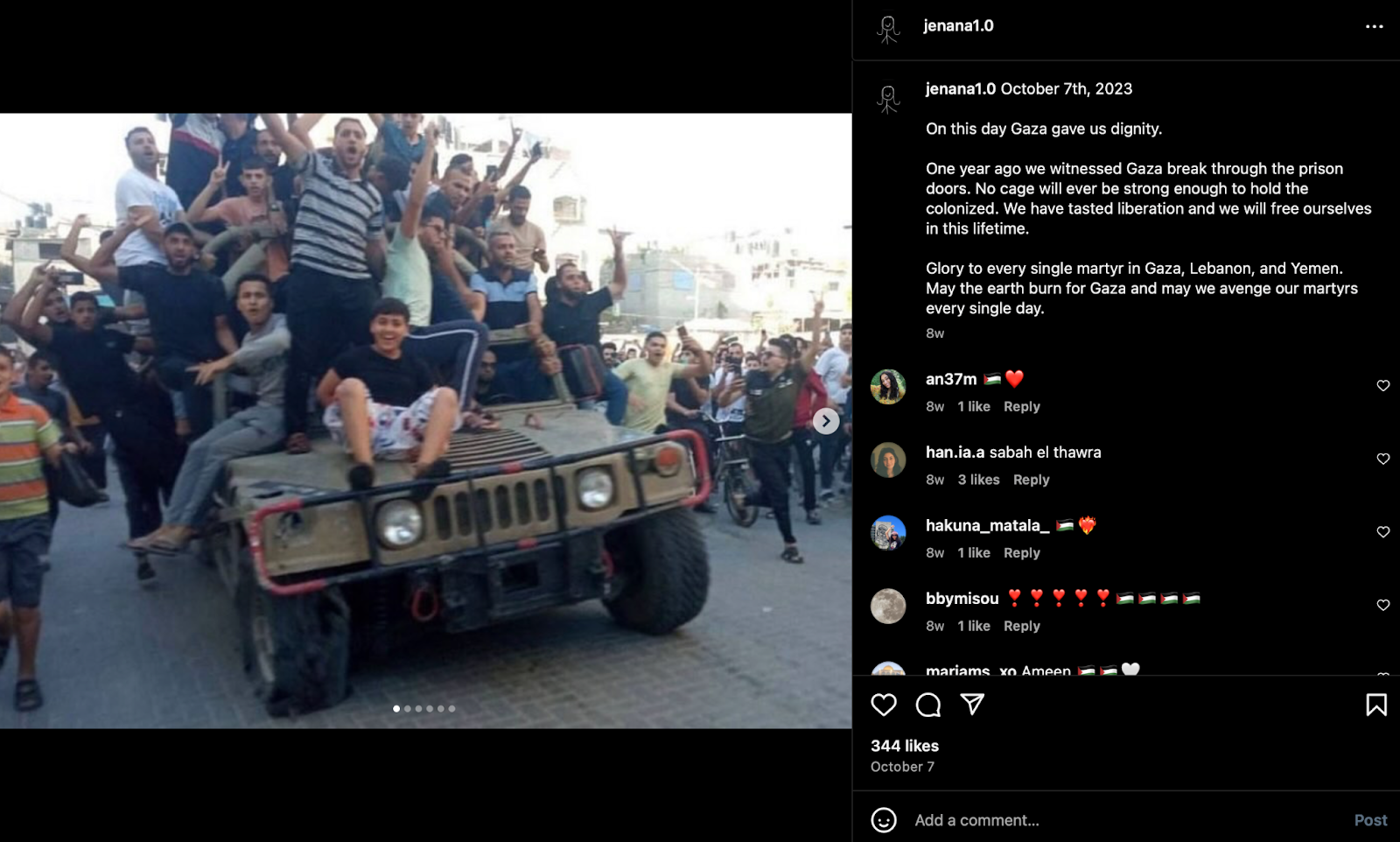Reply to han.ia.a's comment
The image size is (1400, 842).
pyautogui.click(x=1031, y=480)
